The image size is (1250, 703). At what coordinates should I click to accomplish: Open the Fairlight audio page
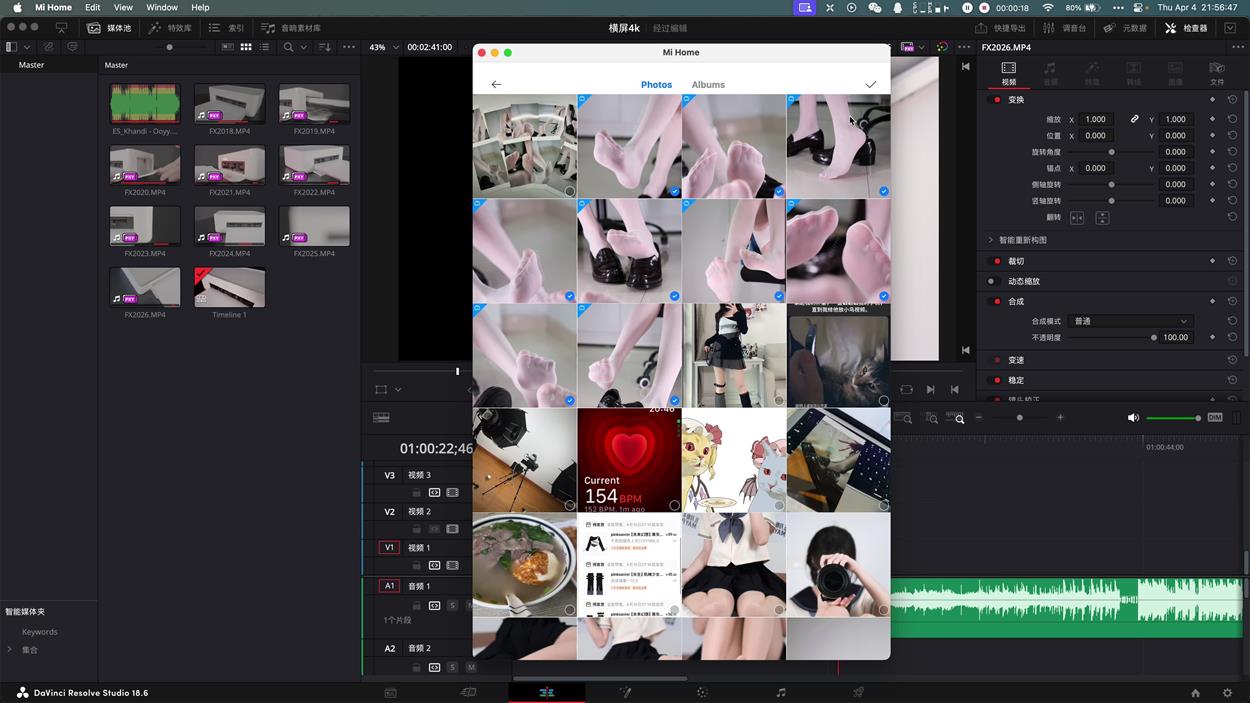779,692
